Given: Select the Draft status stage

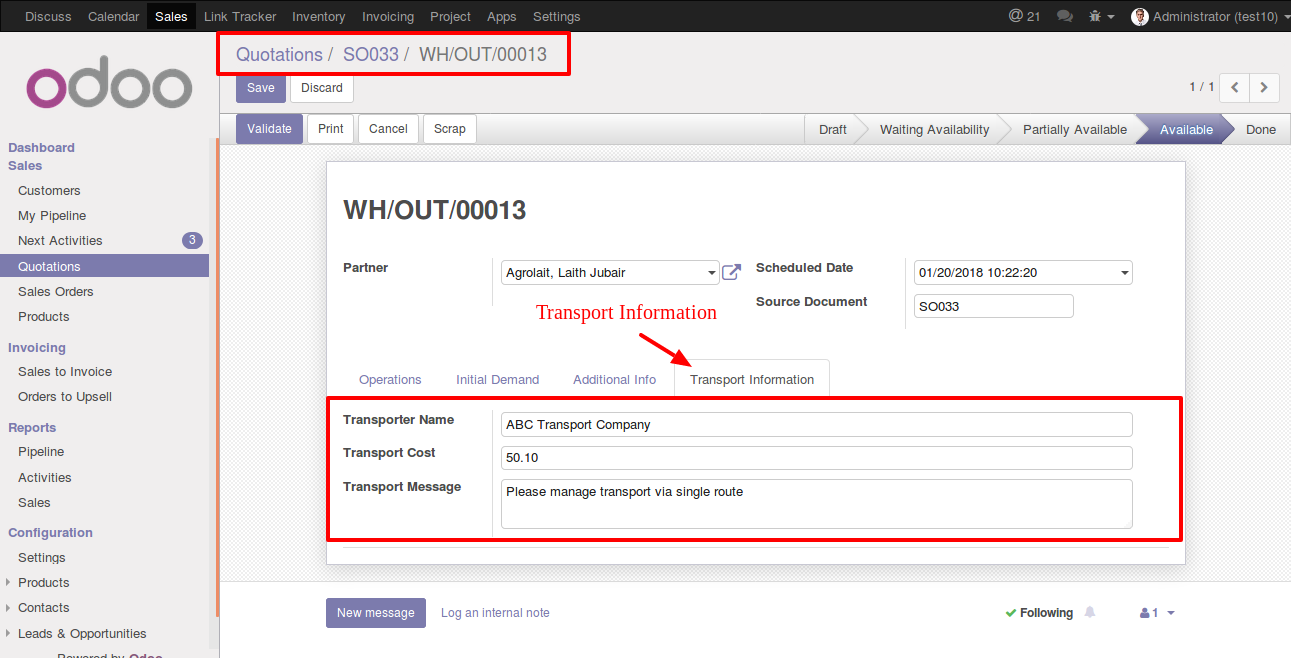Looking at the screenshot, I should [x=833, y=130].
